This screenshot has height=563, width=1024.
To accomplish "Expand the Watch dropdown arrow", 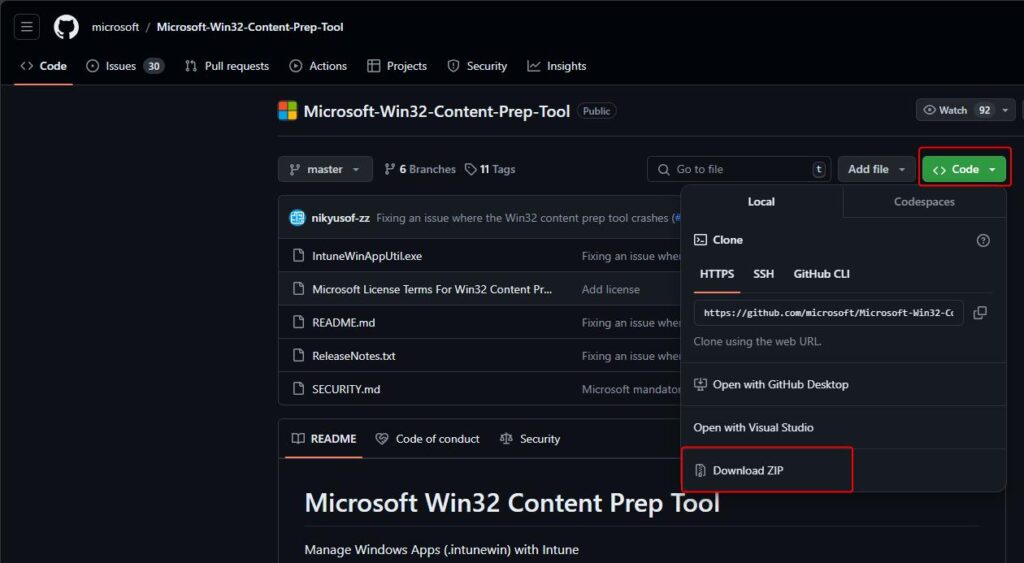I will click(x=1006, y=110).
